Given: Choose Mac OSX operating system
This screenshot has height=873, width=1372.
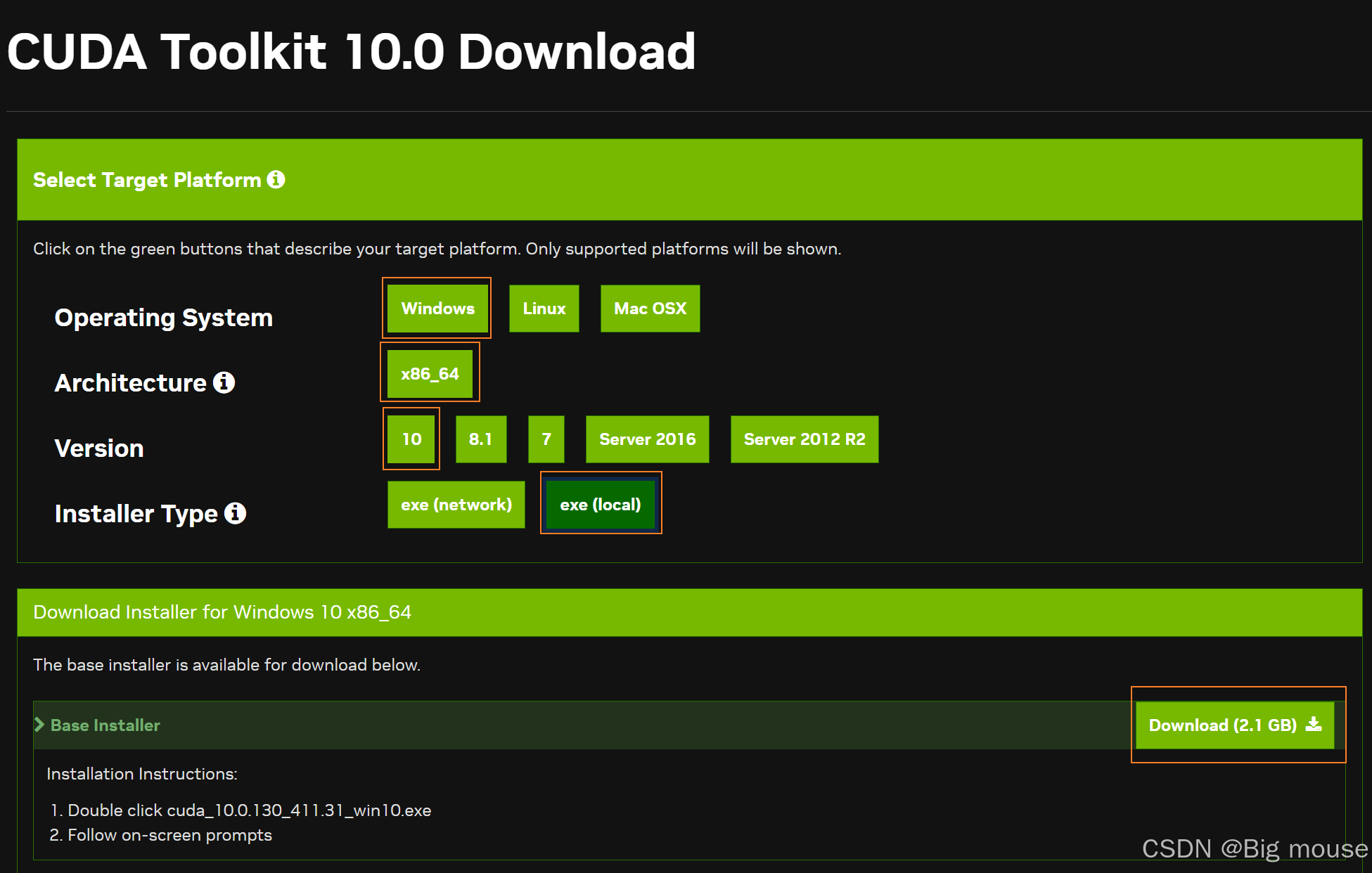Looking at the screenshot, I should coord(650,309).
